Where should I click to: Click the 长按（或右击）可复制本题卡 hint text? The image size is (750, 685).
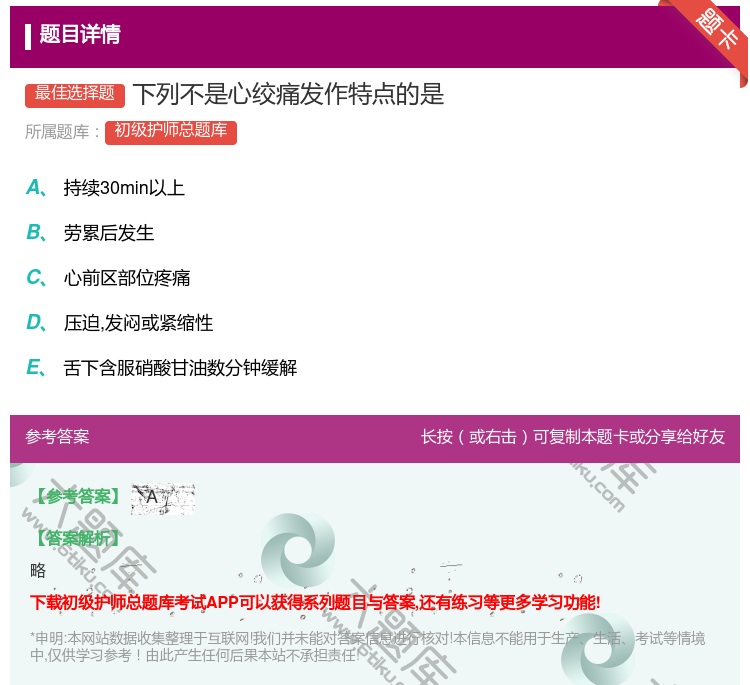[x=573, y=437]
